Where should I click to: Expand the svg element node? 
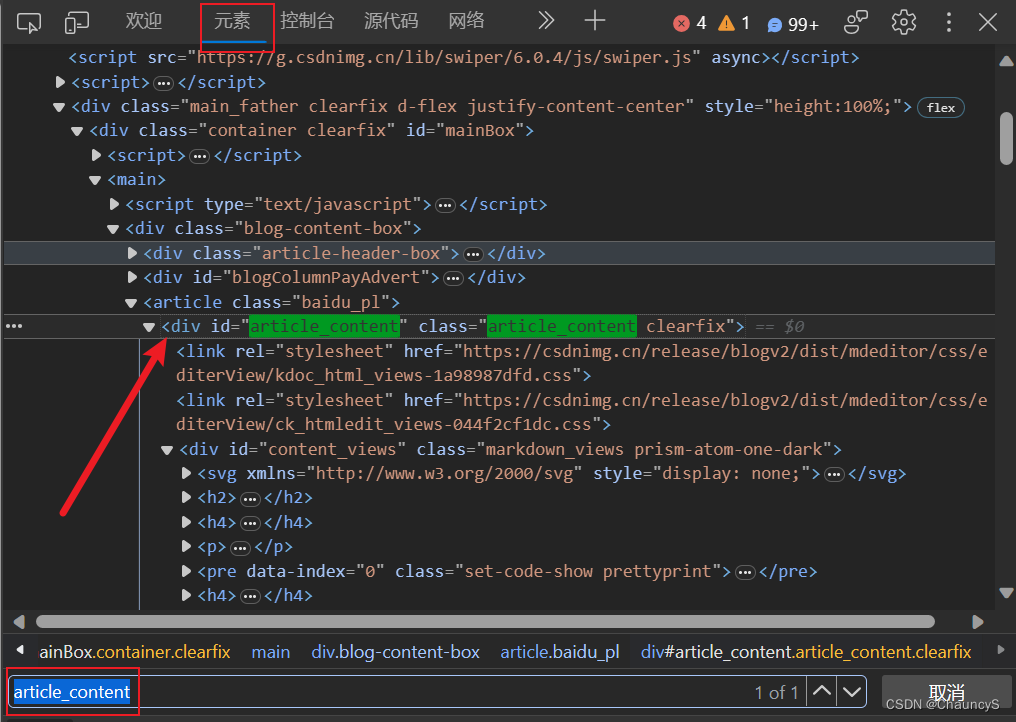coord(187,473)
